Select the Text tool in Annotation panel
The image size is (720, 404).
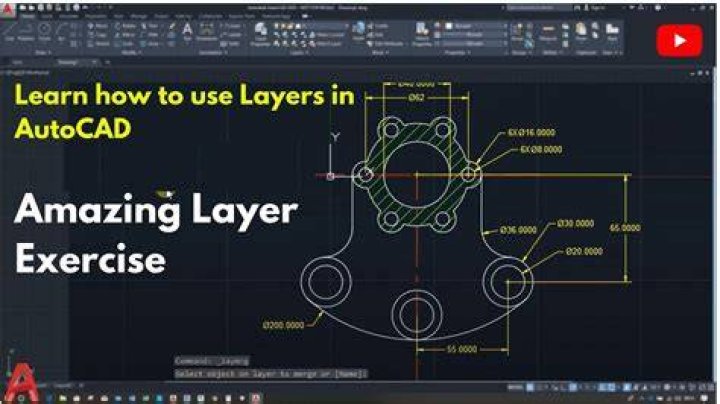[x=187, y=32]
